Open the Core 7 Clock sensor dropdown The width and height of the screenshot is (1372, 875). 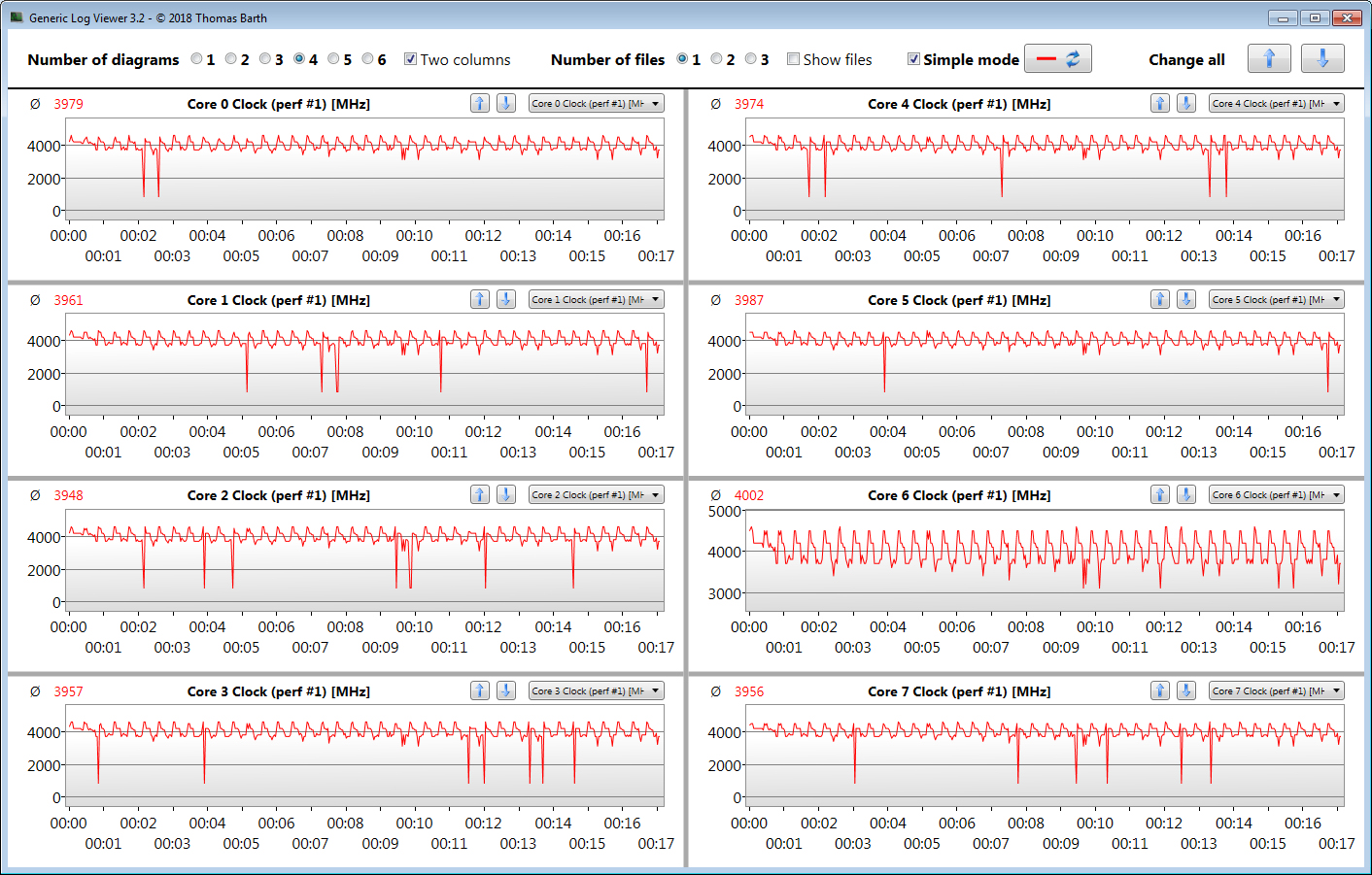point(1277,690)
